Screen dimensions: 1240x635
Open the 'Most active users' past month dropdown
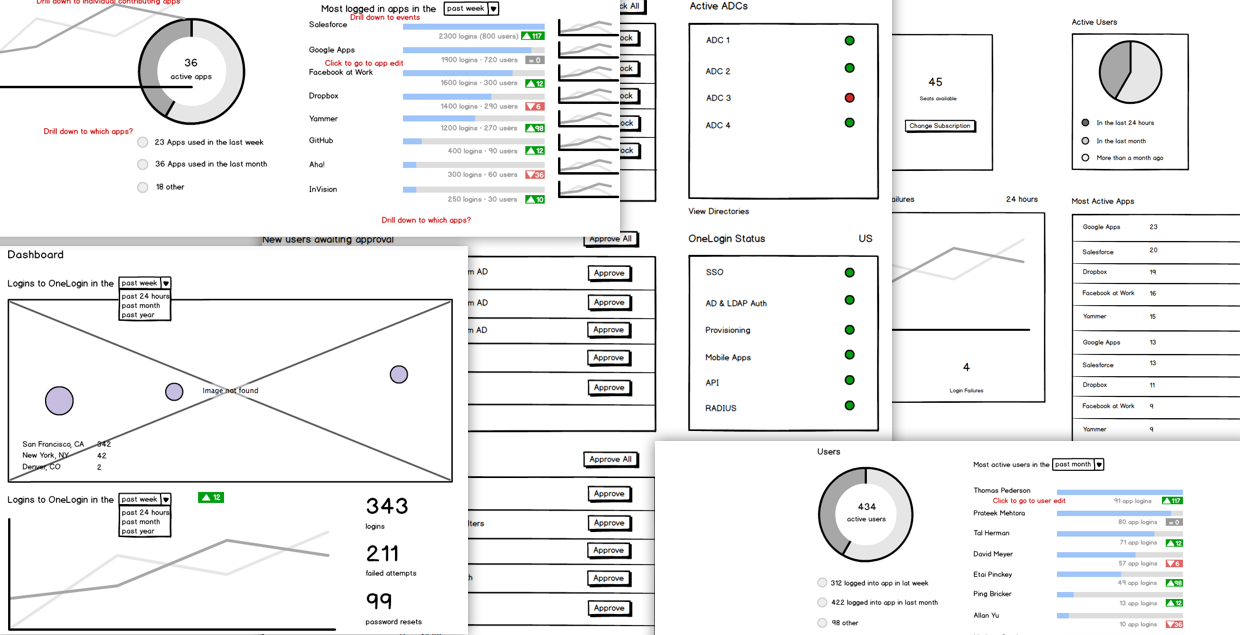point(1078,464)
